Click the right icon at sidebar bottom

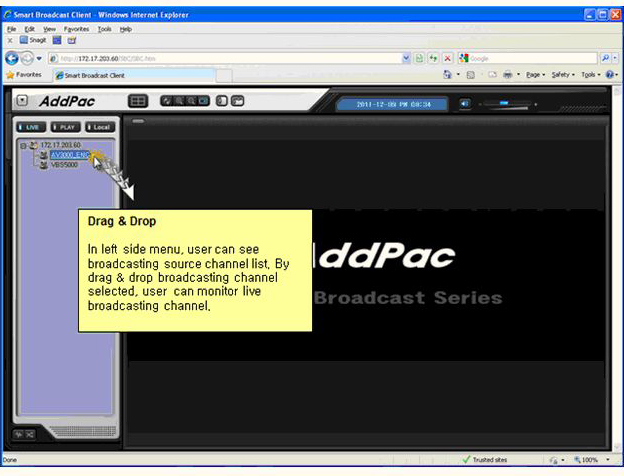click(x=30, y=435)
